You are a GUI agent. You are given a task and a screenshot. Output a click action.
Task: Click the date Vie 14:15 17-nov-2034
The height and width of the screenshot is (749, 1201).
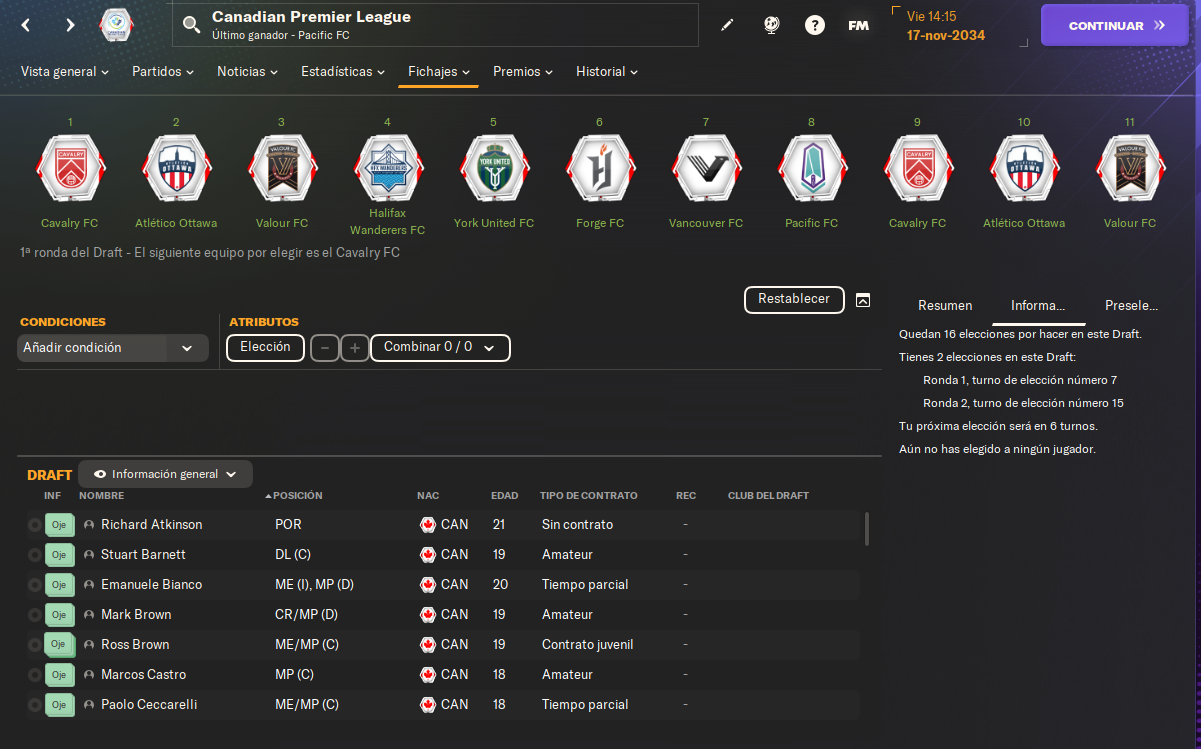tap(946, 26)
